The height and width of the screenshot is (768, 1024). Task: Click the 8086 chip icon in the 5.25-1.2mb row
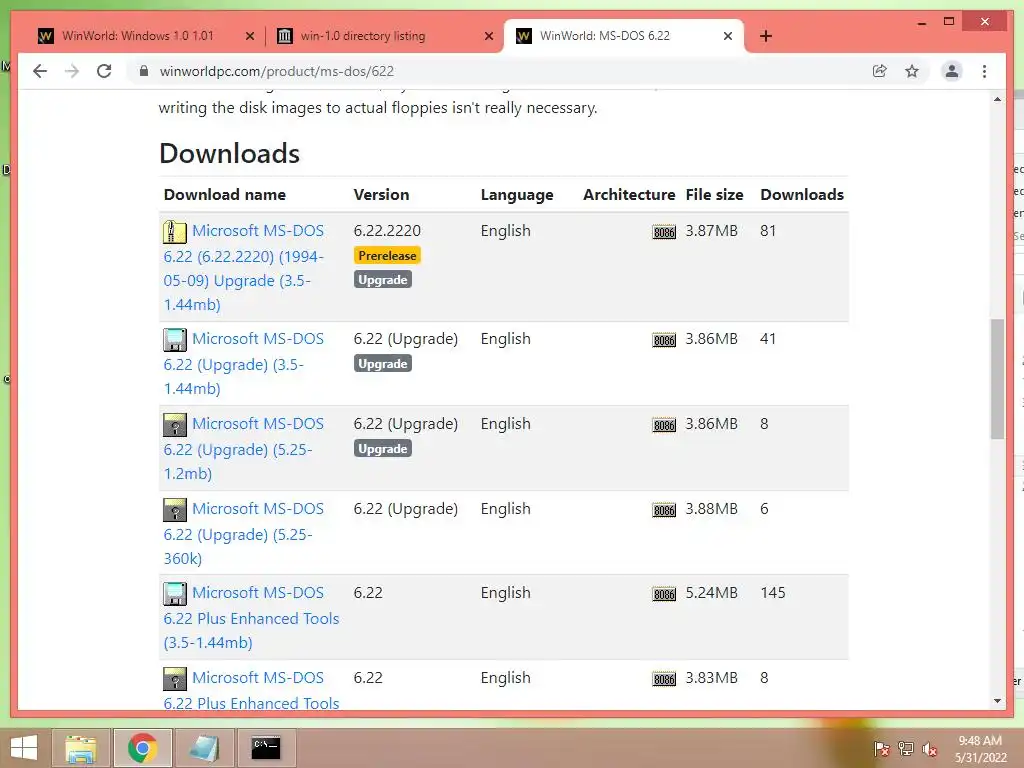[664, 425]
